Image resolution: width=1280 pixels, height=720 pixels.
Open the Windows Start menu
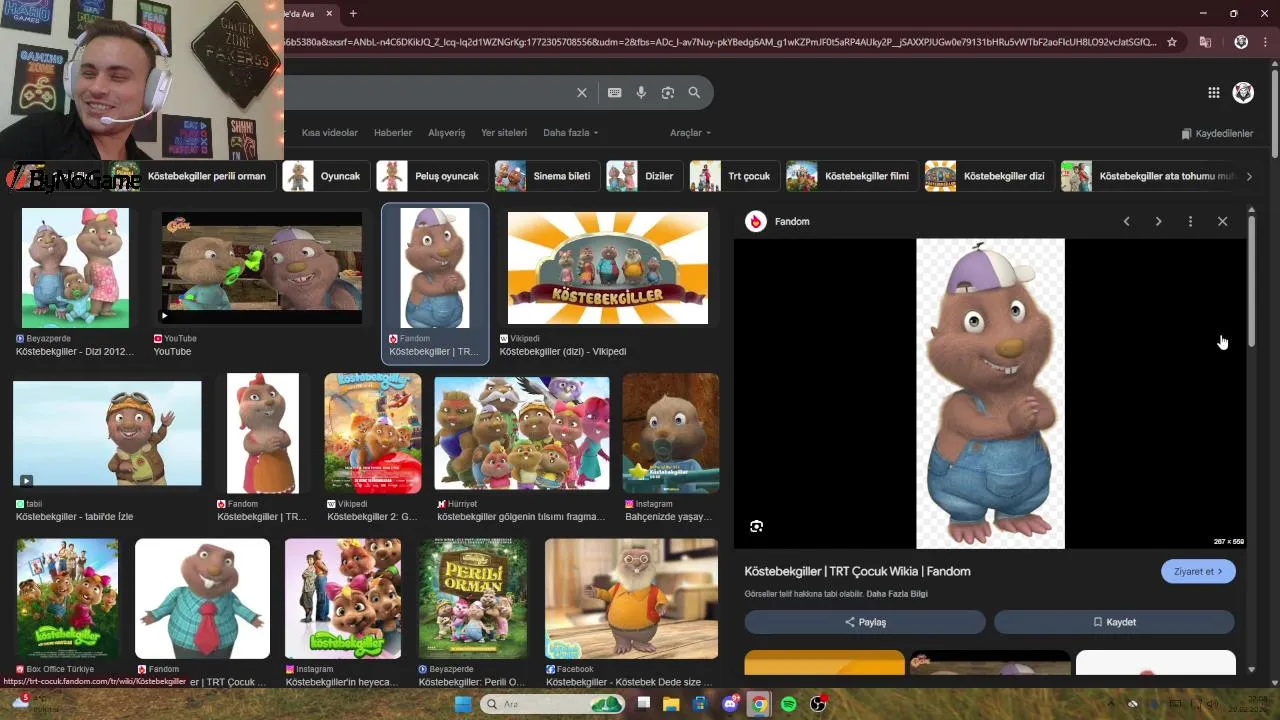click(x=463, y=704)
